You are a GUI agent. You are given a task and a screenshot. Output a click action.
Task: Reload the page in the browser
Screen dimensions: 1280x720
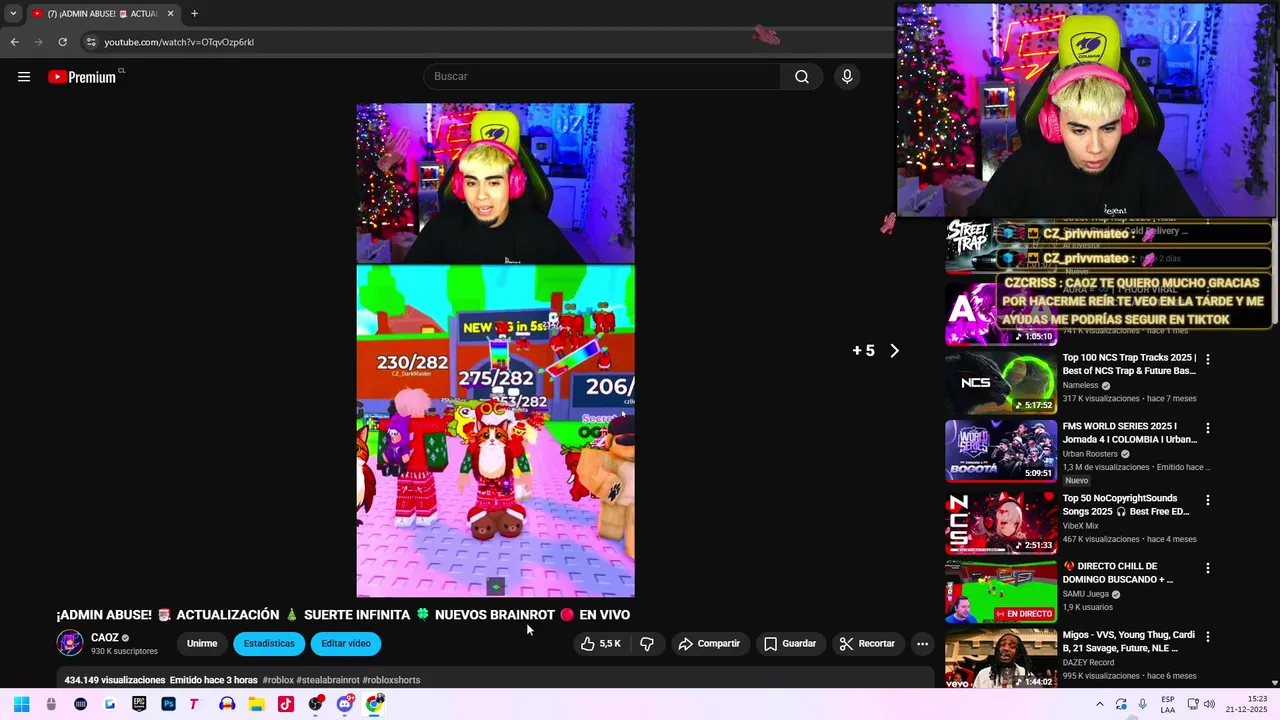62,42
